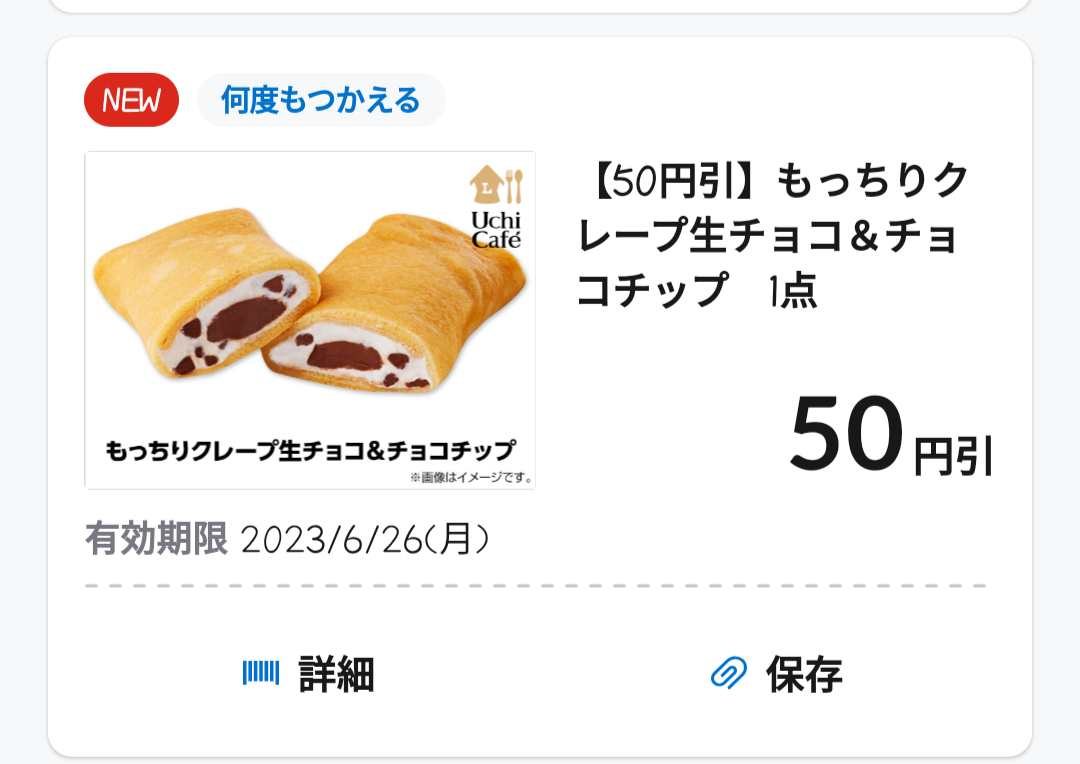Tap the left crepe half in photo
The width and height of the screenshot is (1080, 764).
[x=205, y=300]
